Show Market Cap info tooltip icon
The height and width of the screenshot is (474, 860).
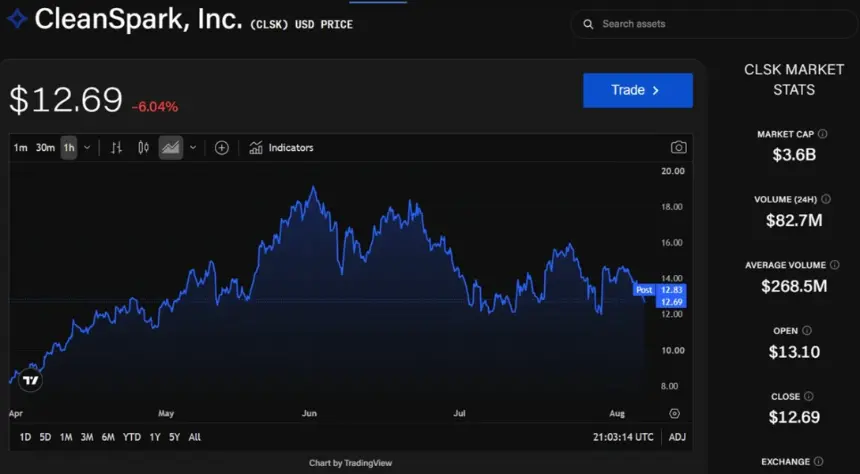823,134
